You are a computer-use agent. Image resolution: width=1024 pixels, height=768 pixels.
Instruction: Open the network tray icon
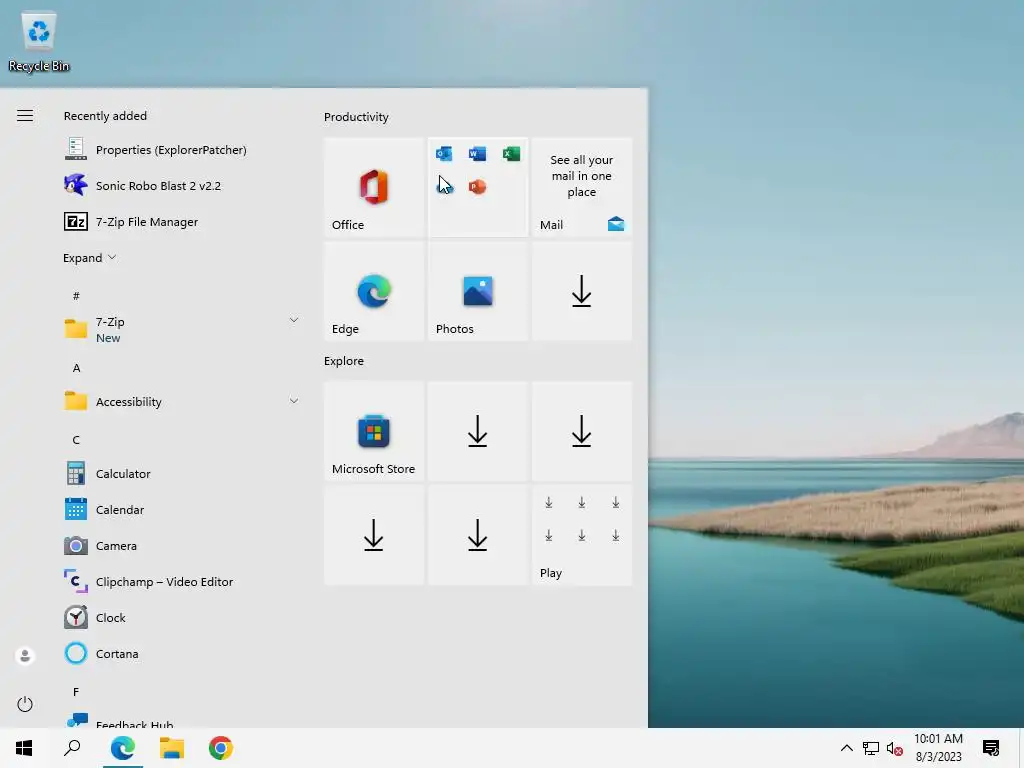point(871,748)
